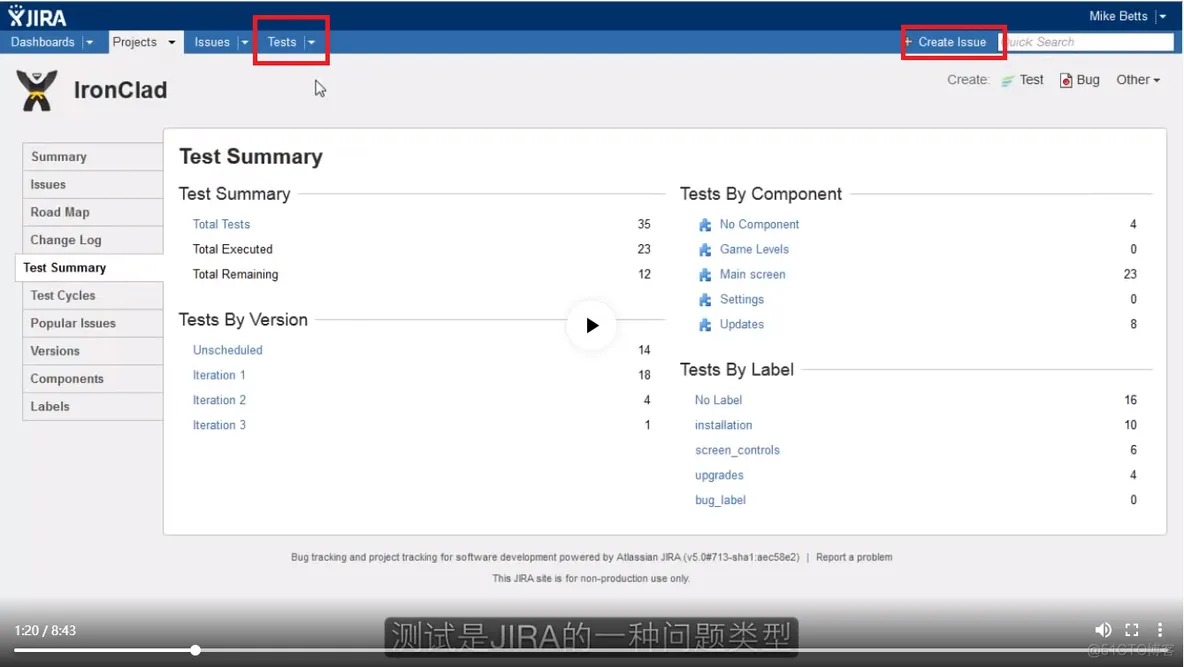
Task: Click the Quick Search field
Action: (x=1087, y=42)
